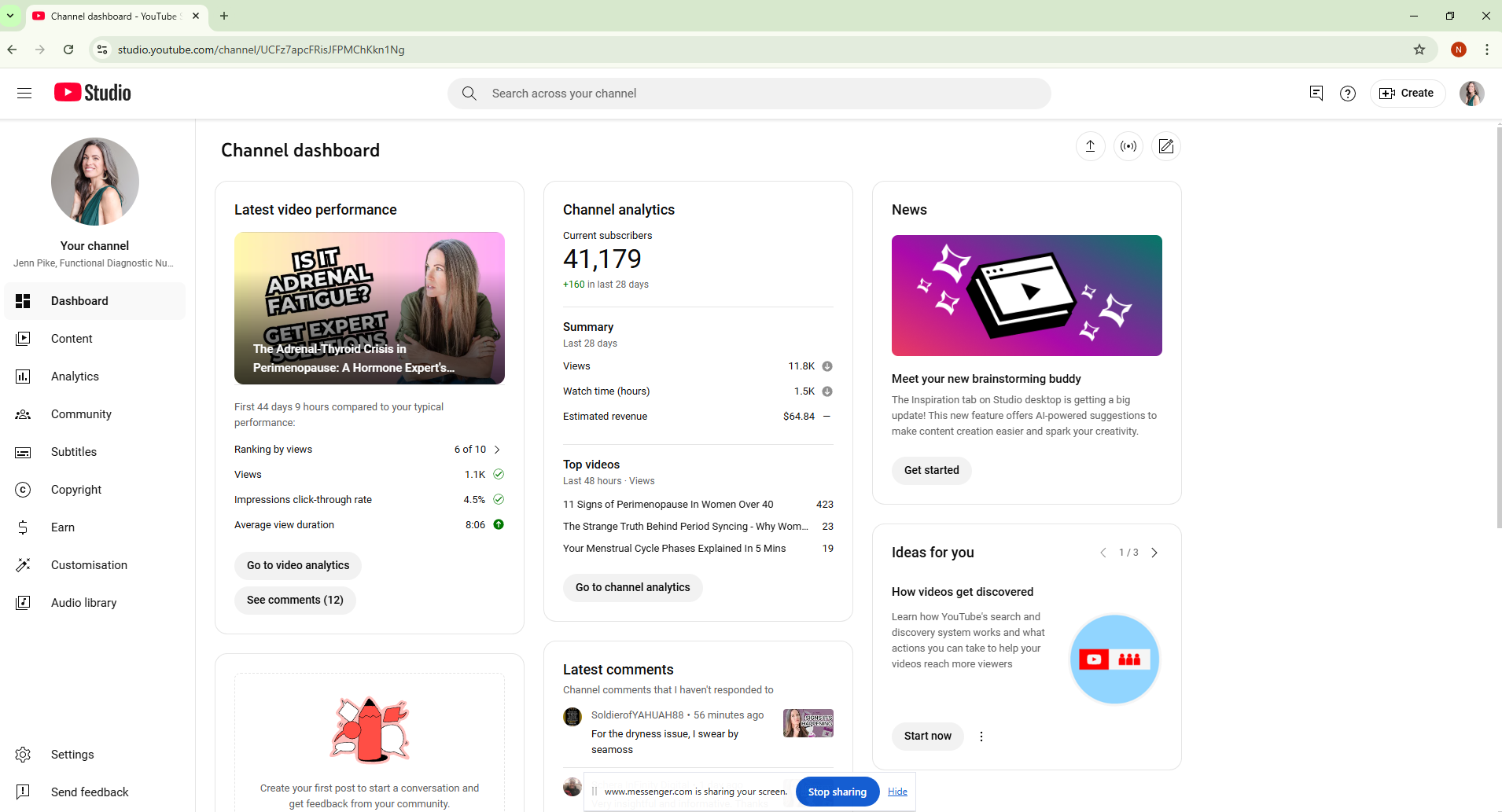
Task: Click the page vertical scrollbar
Action: coord(1498,326)
